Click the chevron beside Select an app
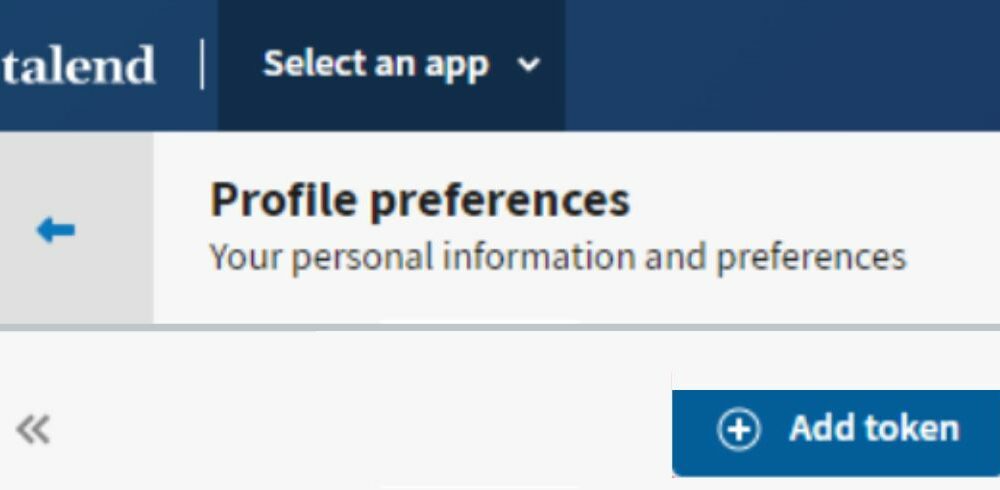The image size is (1000, 490). 528,66
